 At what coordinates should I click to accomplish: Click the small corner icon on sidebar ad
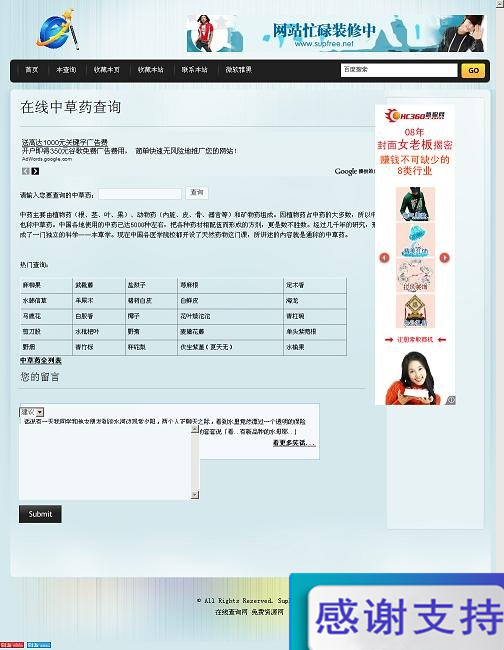tap(451, 400)
